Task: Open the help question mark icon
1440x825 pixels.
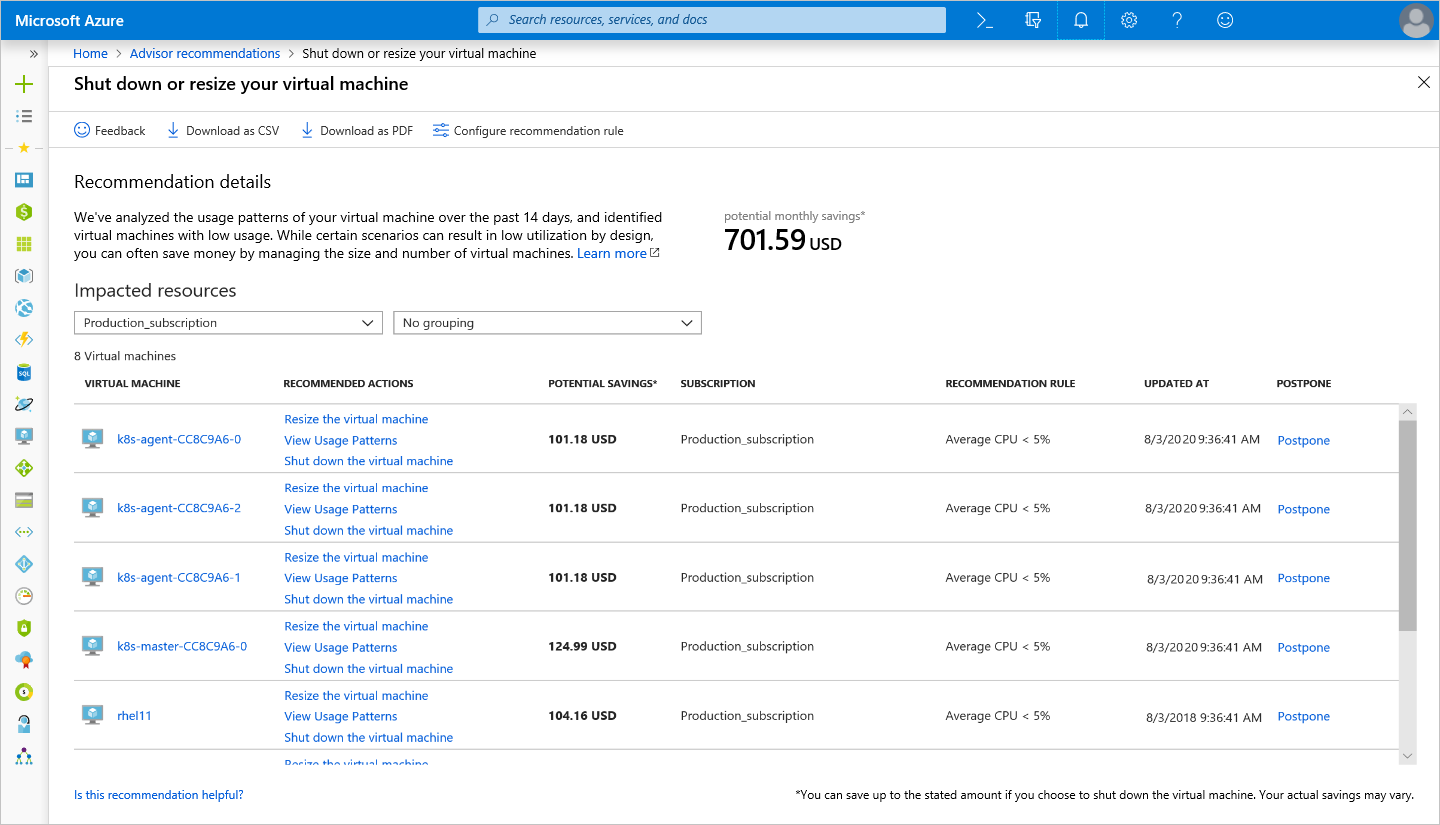Action: [x=1177, y=20]
